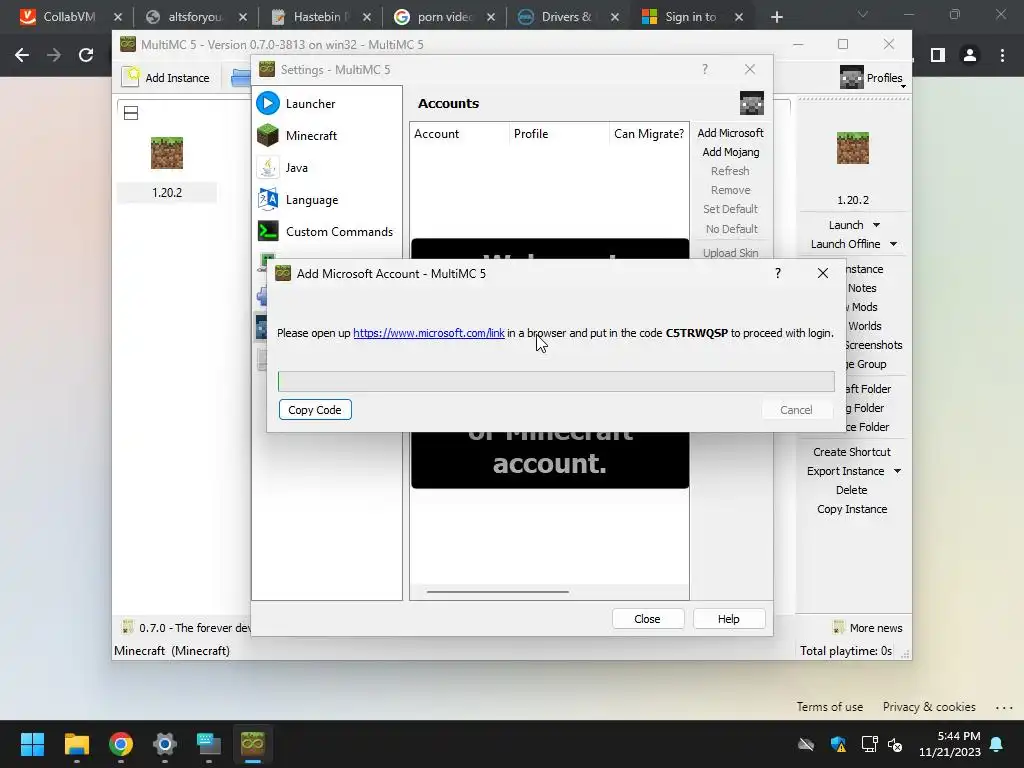
Task: Click the Remove account button
Action: pyautogui.click(x=730, y=190)
